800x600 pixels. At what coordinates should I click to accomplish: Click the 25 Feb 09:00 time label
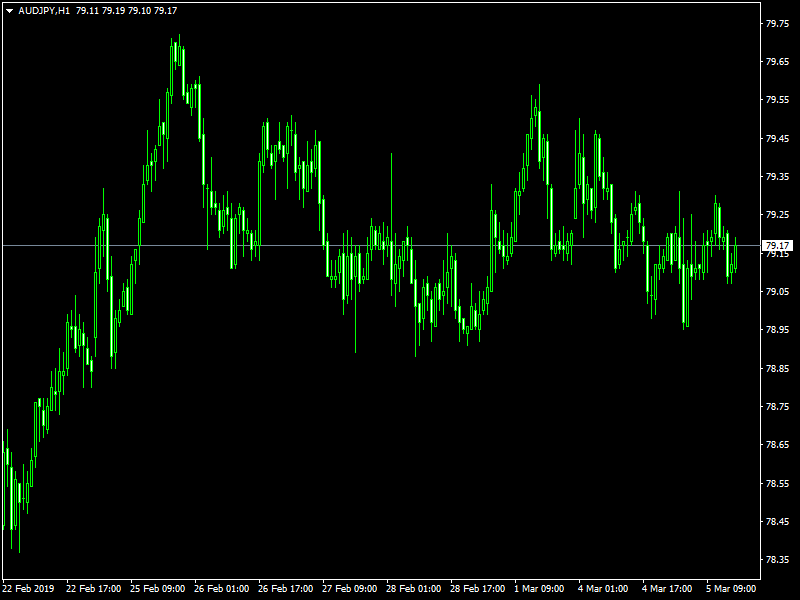click(x=157, y=589)
